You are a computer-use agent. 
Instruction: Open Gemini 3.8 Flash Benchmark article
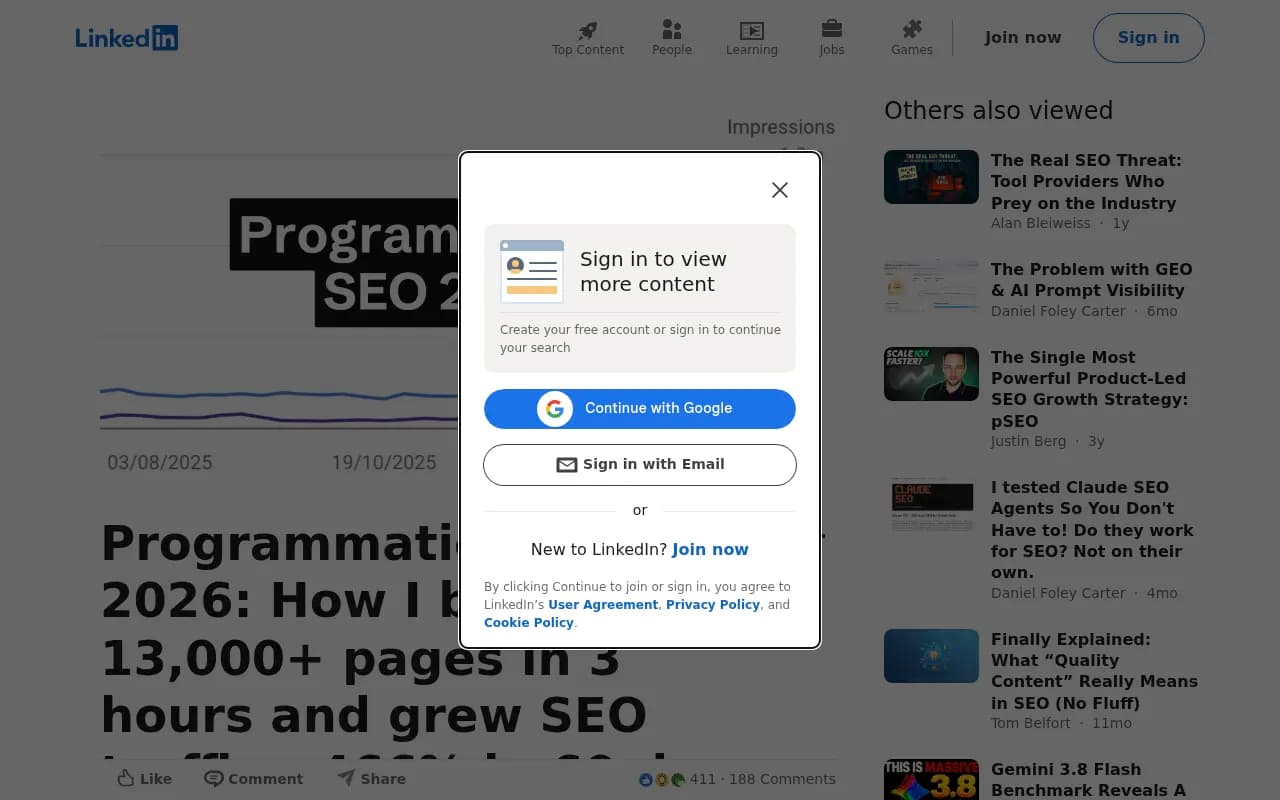(1088, 780)
